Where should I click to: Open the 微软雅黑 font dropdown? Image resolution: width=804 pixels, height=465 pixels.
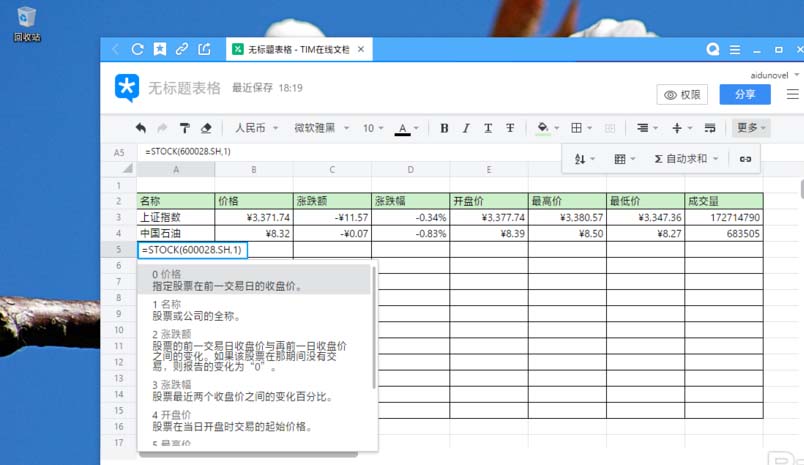[x=321, y=128]
